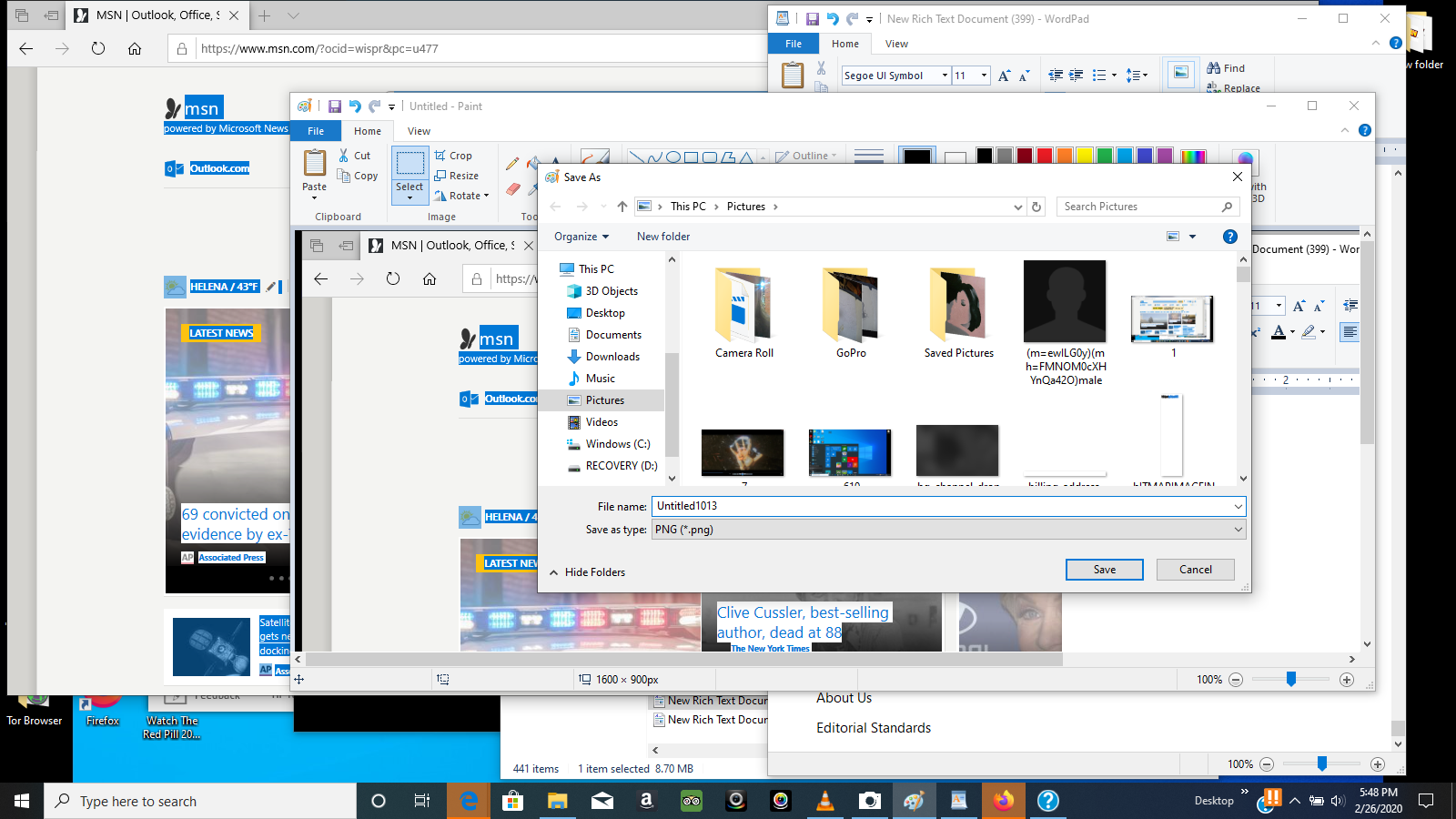Pick the red color swatch in Paint
Image resolution: width=1456 pixels, height=819 pixels.
pyautogui.click(x=1045, y=157)
